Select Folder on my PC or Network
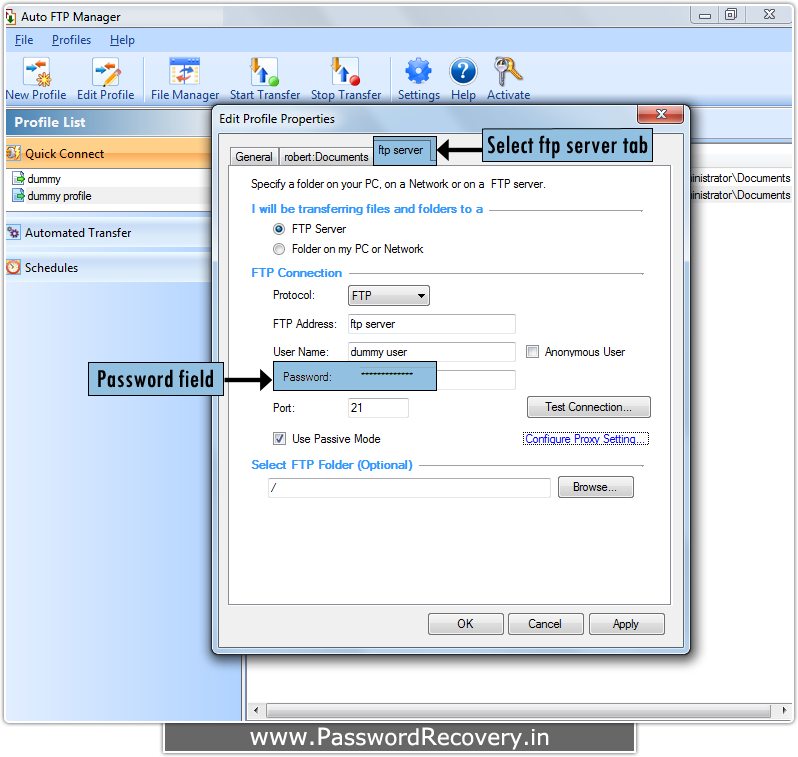The width and height of the screenshot is (798, 757). (279, 249)
